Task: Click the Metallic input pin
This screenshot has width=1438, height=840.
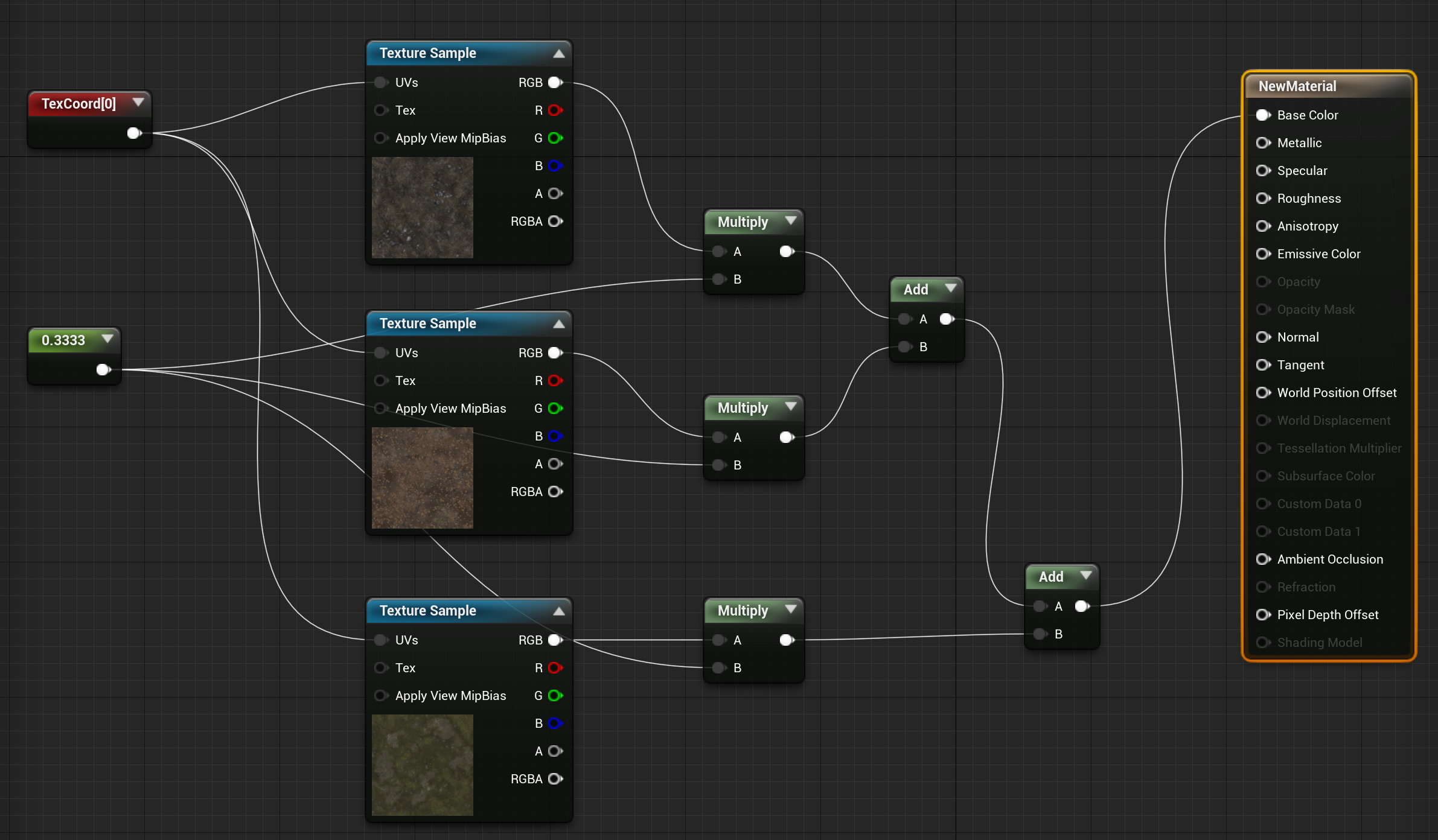Action: (1263, 143)
